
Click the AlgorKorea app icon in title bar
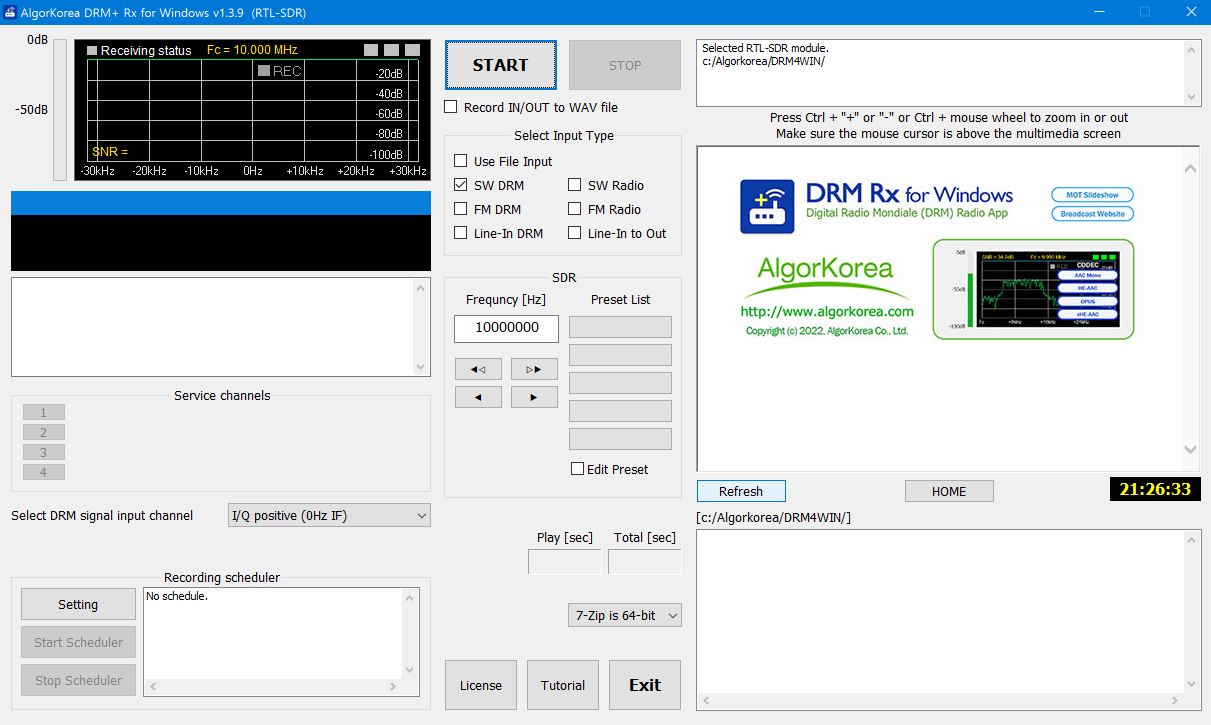11,12
